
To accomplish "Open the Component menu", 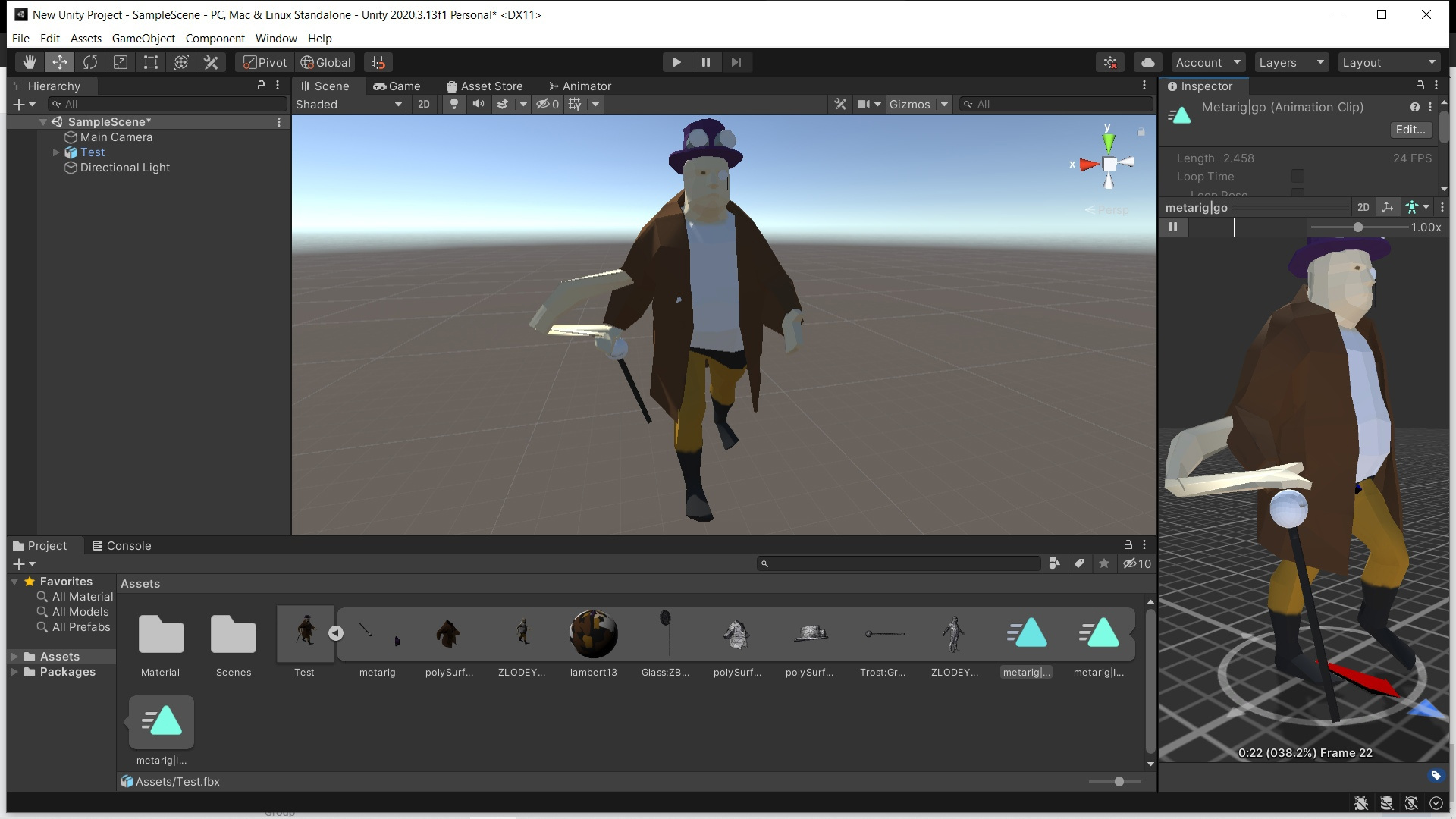I will (x=215, y=38).
